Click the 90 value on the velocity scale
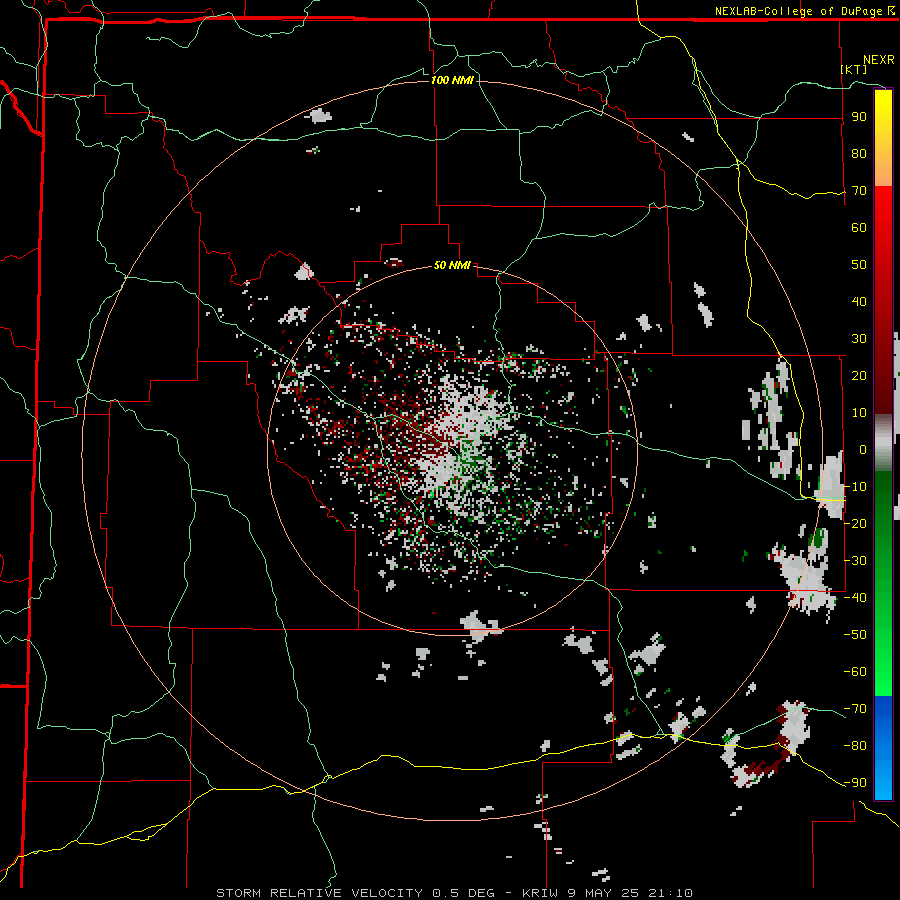The height and width of the screenshot is (900, 900). pos(859,117)
